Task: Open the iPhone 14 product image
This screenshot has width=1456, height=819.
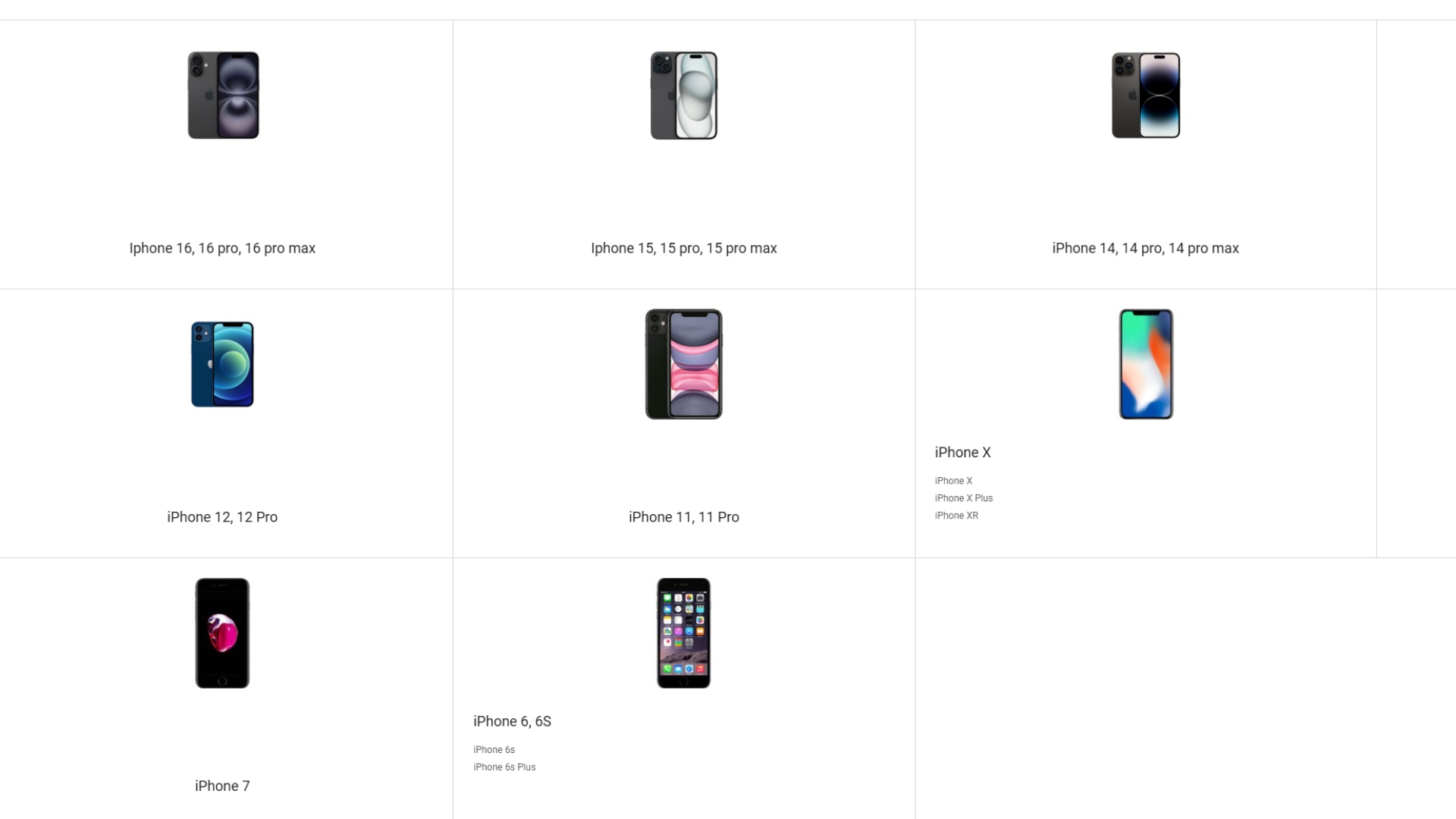Action: tap(1146, 96)
